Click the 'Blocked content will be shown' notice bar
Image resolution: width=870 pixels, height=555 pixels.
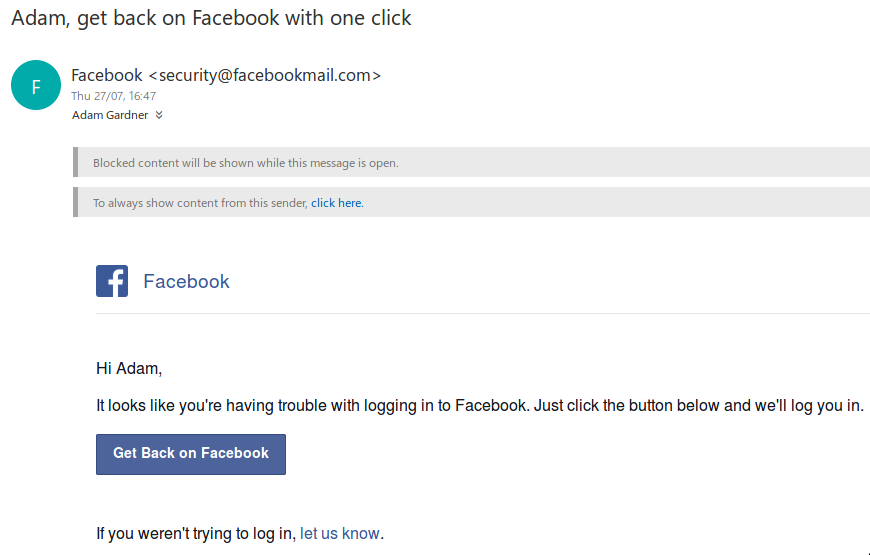[472, 163]
